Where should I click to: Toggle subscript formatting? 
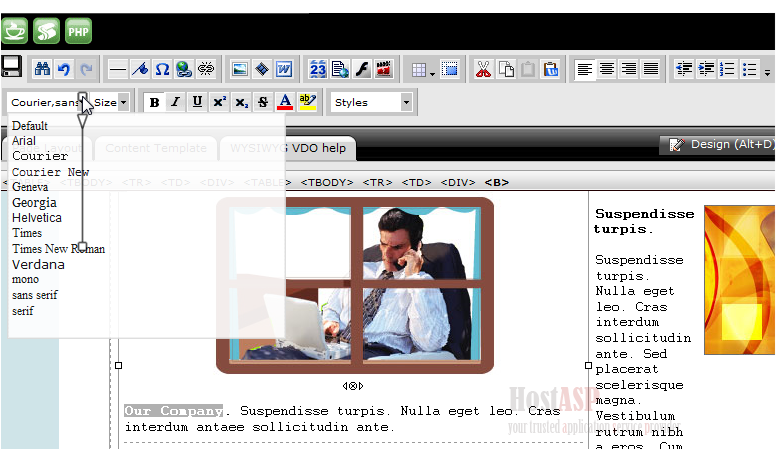click(241, 102)
